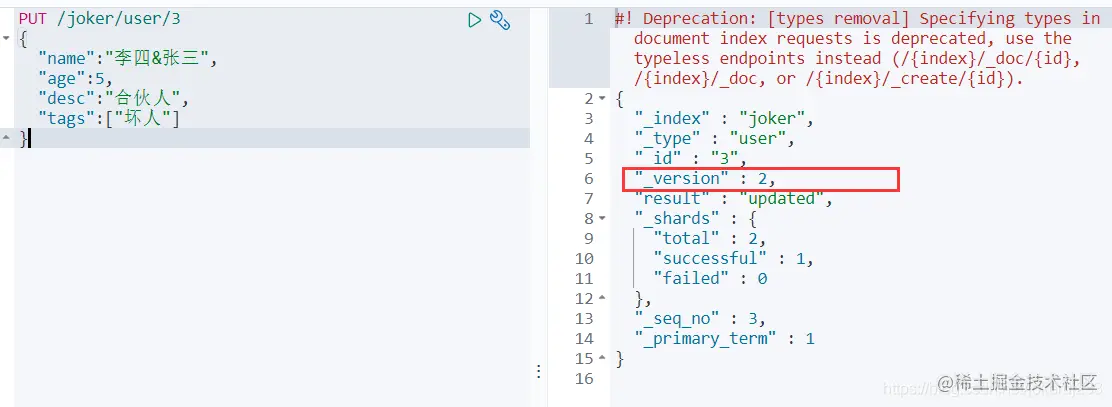Click the "_seq_no" : 3 line
Screen dimensions: 1112x407
point(701,318)
